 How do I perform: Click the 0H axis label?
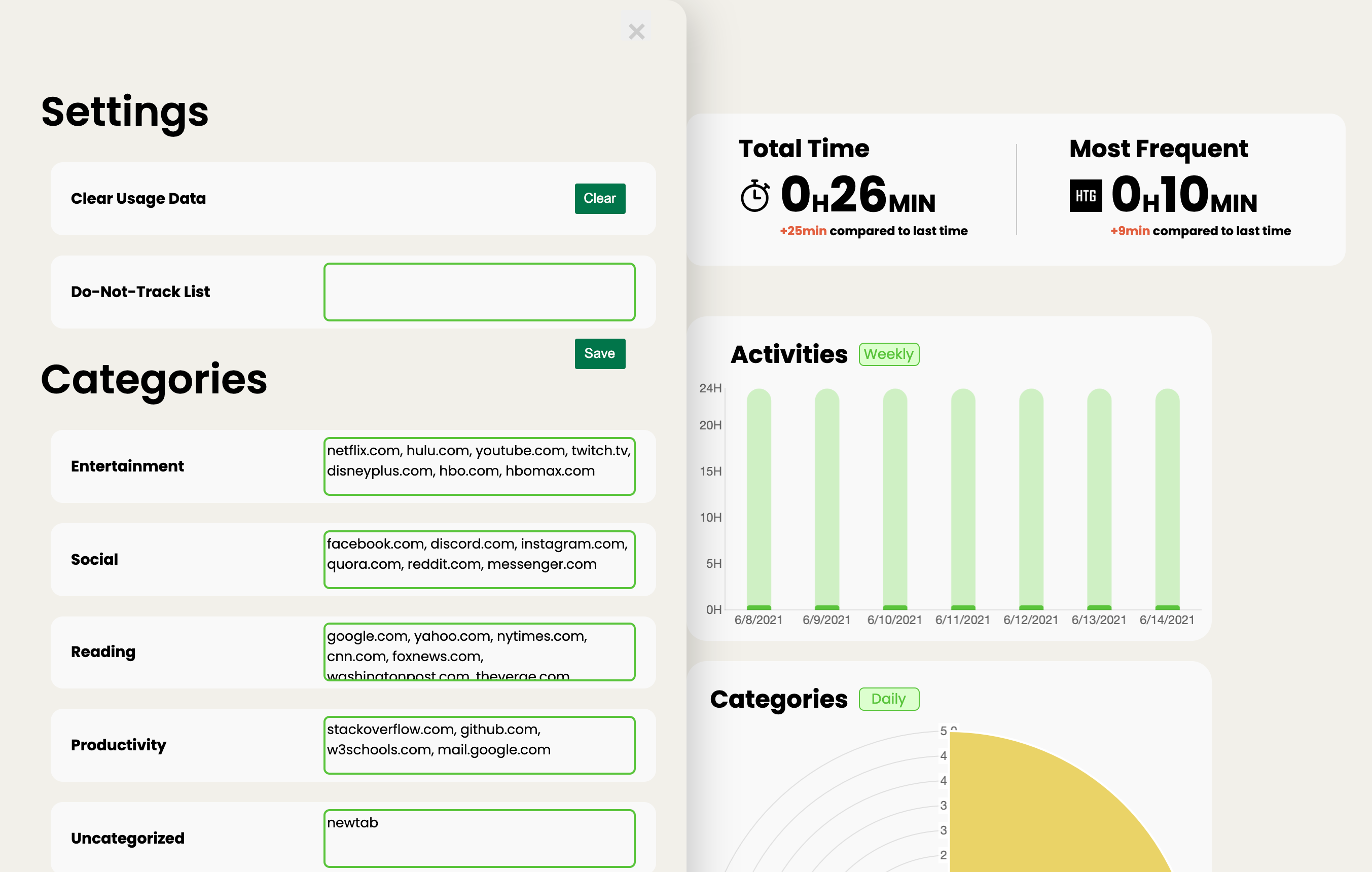pos(714,609)
